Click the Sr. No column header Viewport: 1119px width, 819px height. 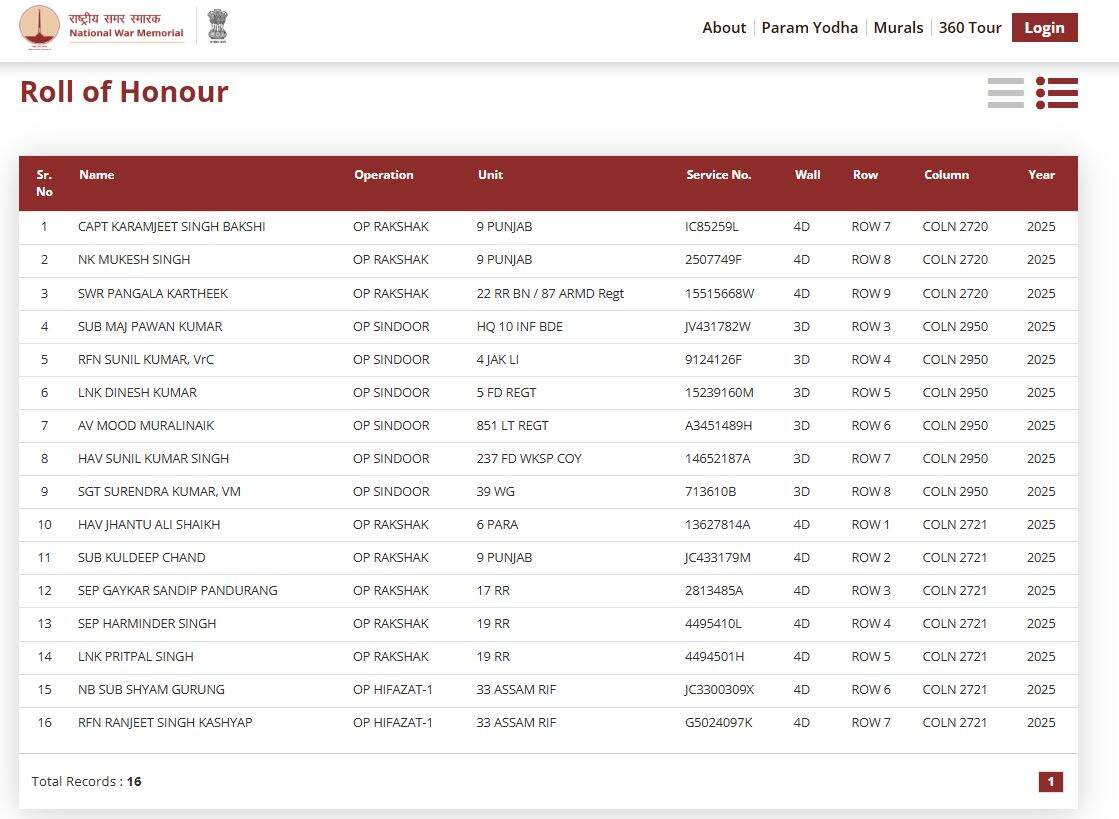[44, 183]
